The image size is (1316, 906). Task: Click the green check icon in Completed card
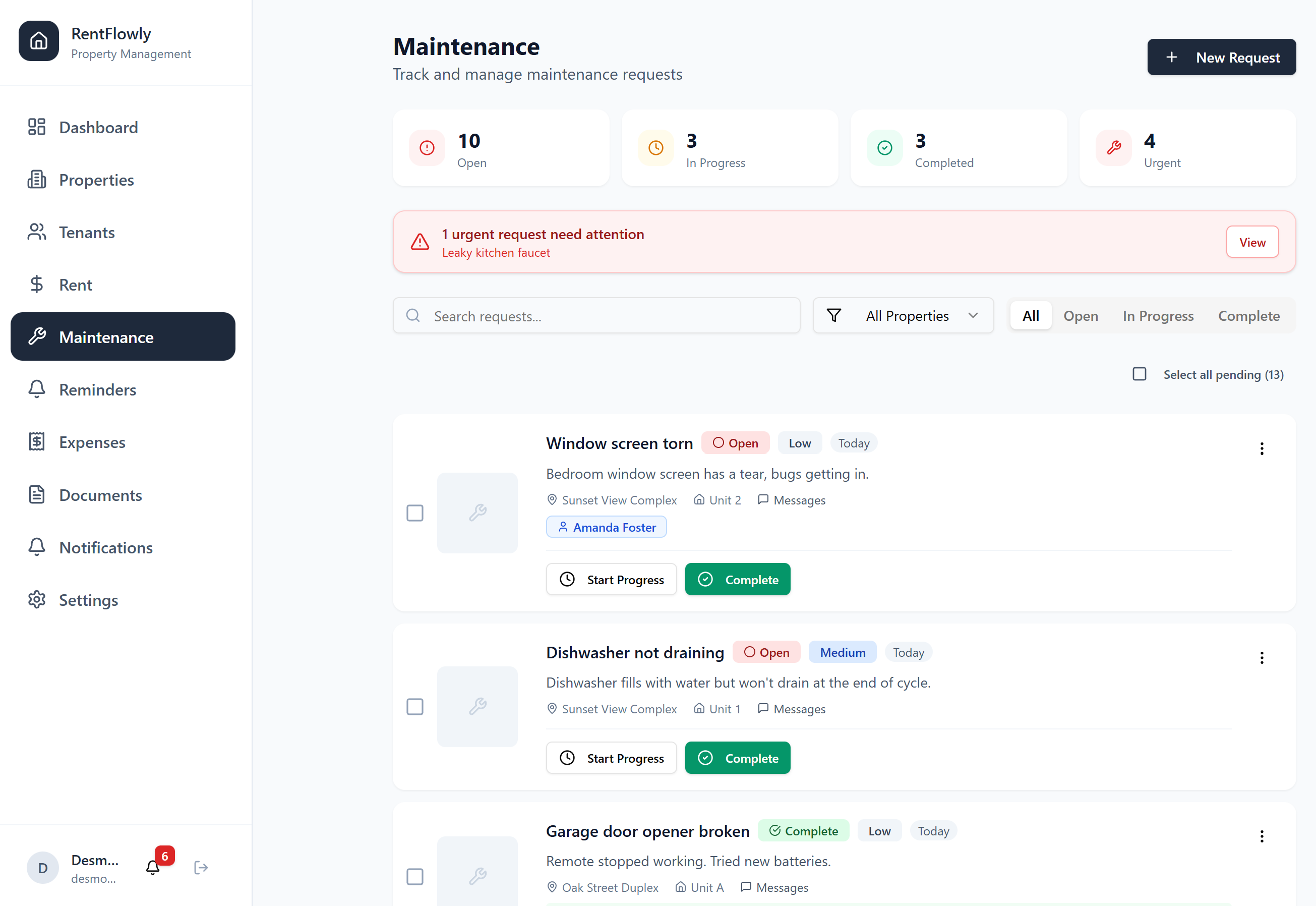[x=884, y=148]
